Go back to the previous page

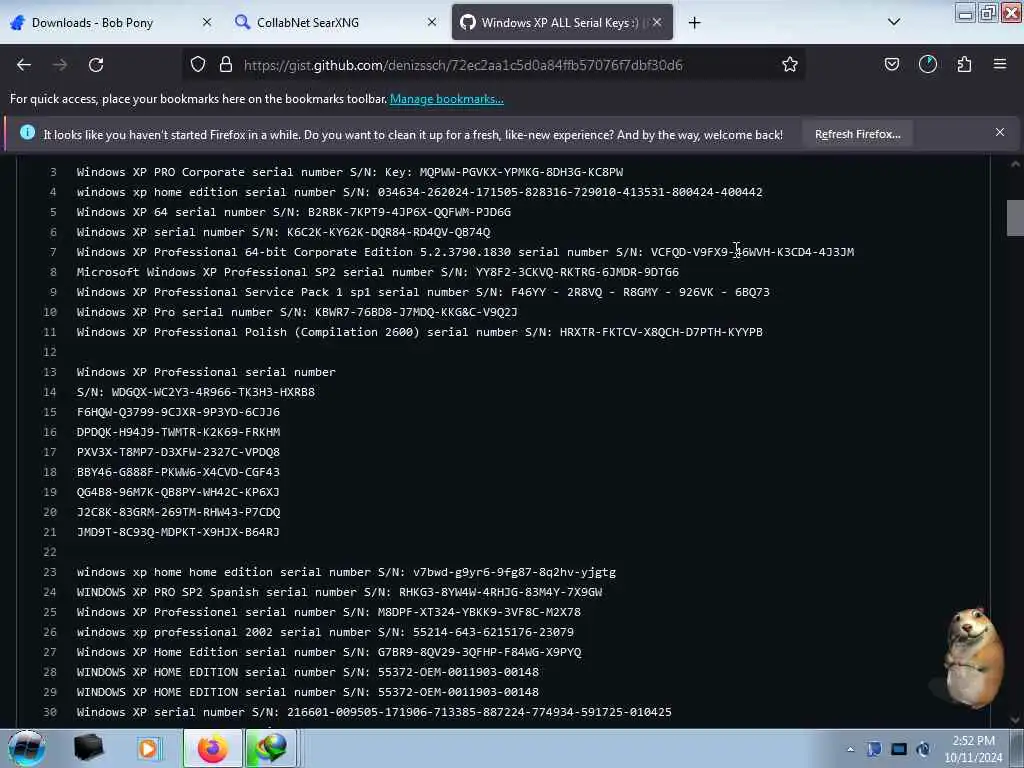coord(24,65)
